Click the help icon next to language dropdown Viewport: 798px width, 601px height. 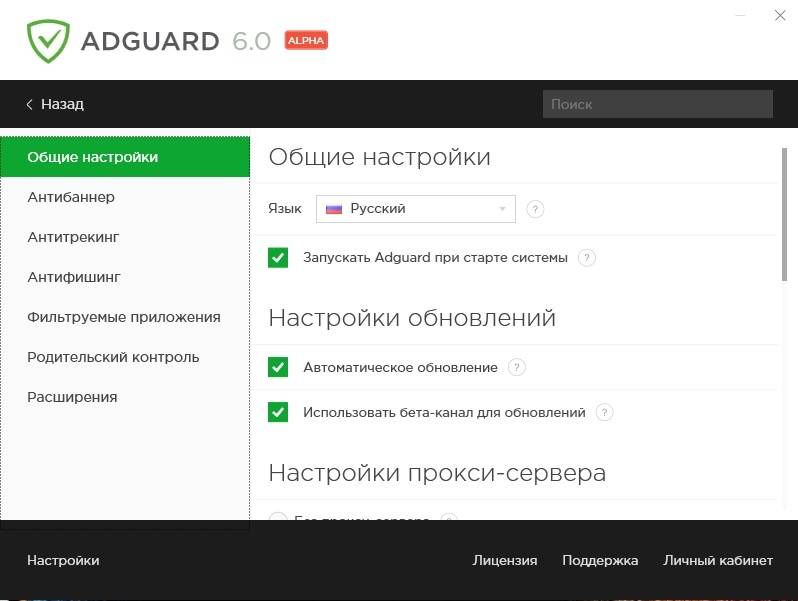[x=535, y=209]
